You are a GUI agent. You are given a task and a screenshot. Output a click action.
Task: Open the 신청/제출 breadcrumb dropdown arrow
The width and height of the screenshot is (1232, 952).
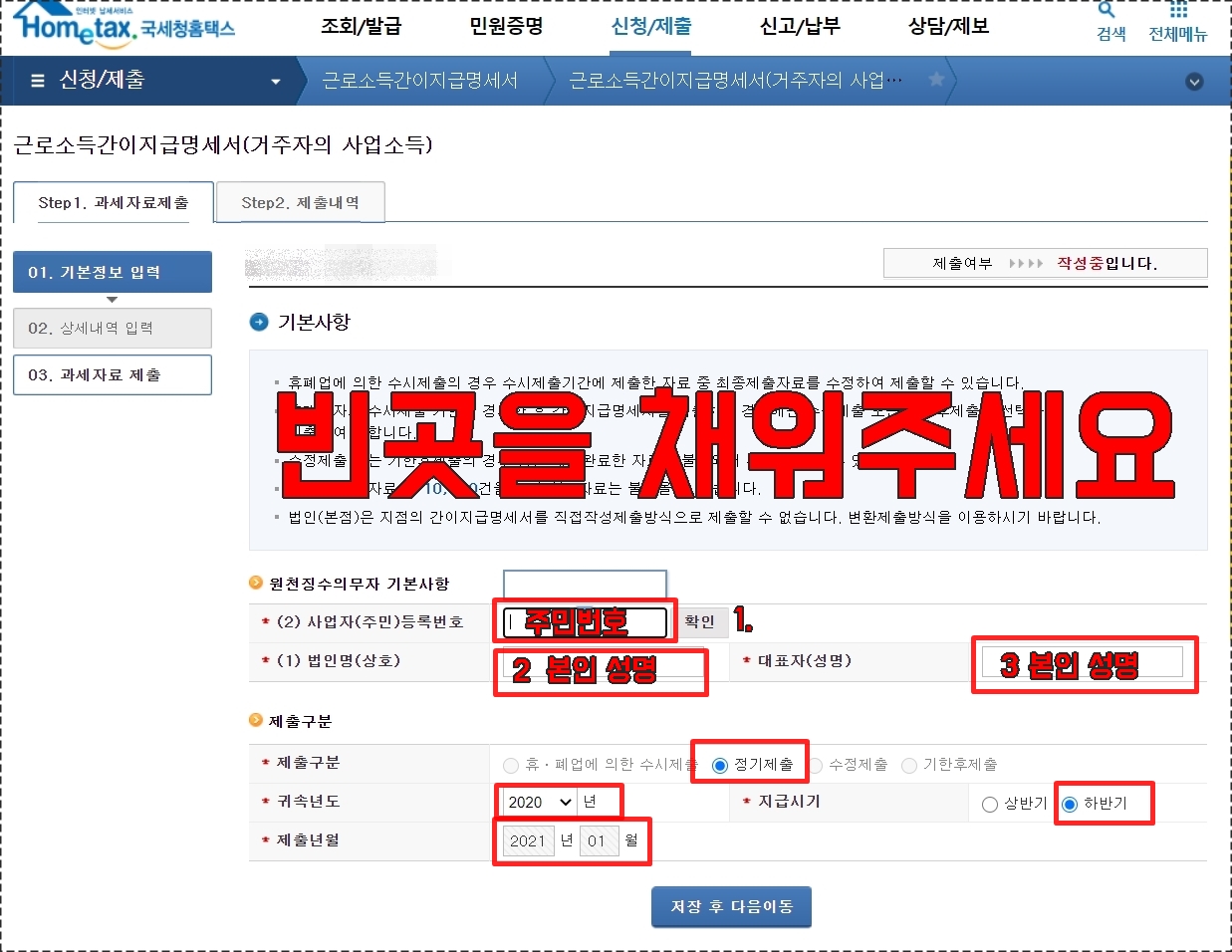[276, 82]
